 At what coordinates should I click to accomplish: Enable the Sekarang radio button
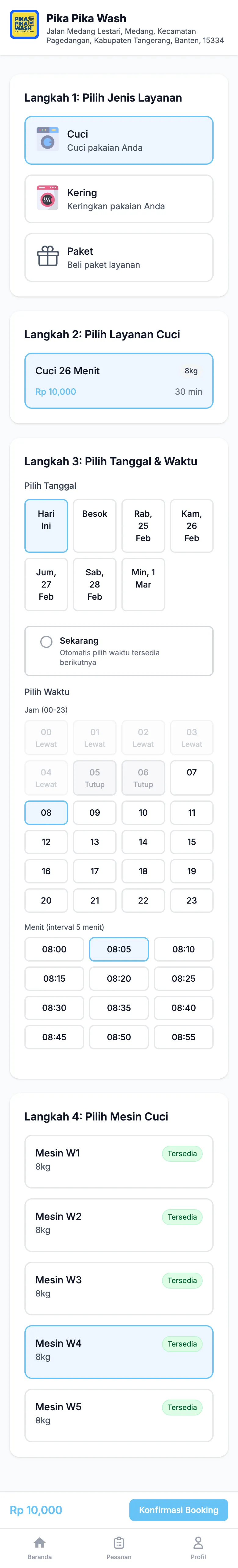(x=46, y=642)
